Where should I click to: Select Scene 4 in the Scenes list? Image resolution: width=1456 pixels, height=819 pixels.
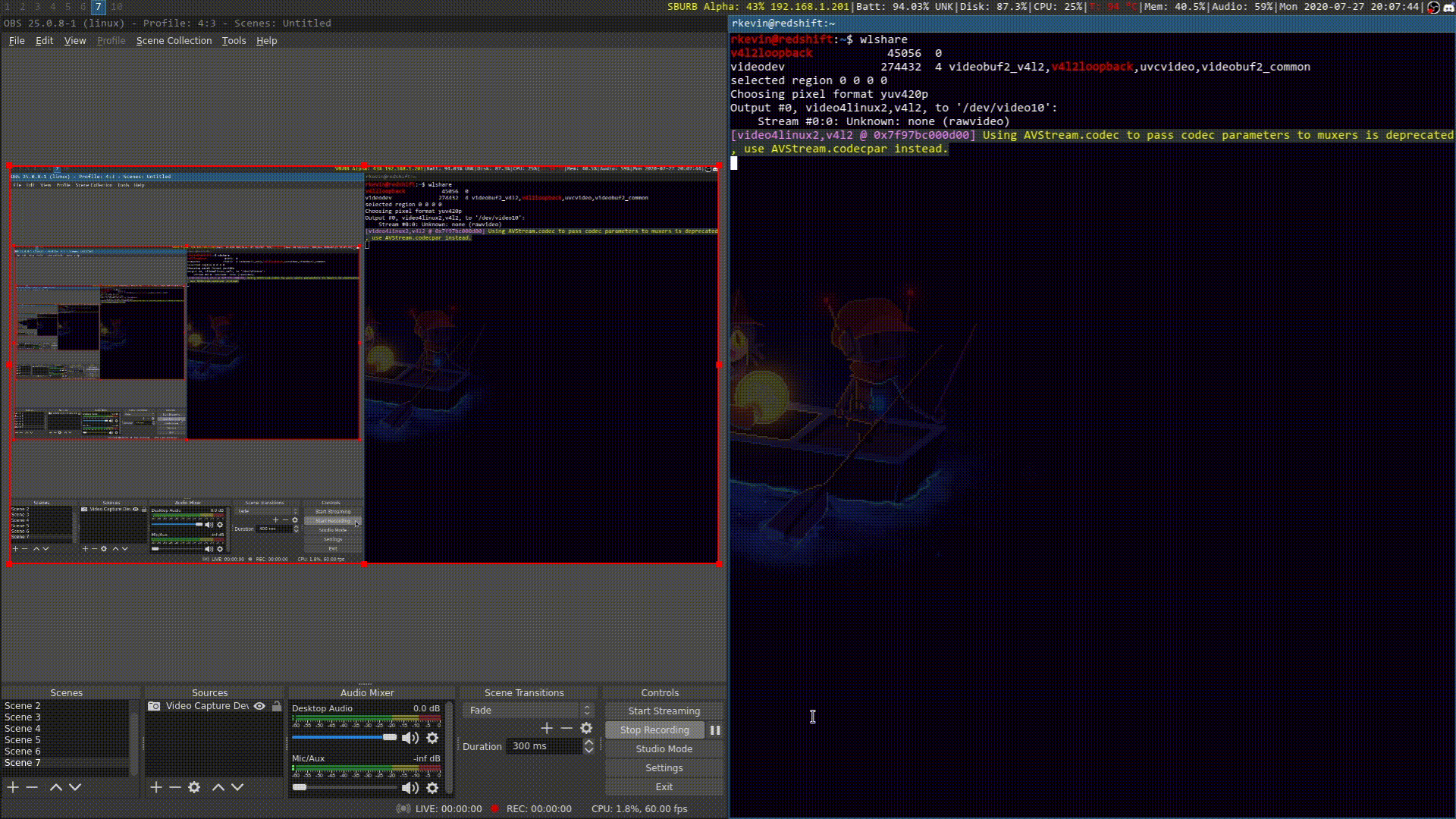[x=23, y=728]
